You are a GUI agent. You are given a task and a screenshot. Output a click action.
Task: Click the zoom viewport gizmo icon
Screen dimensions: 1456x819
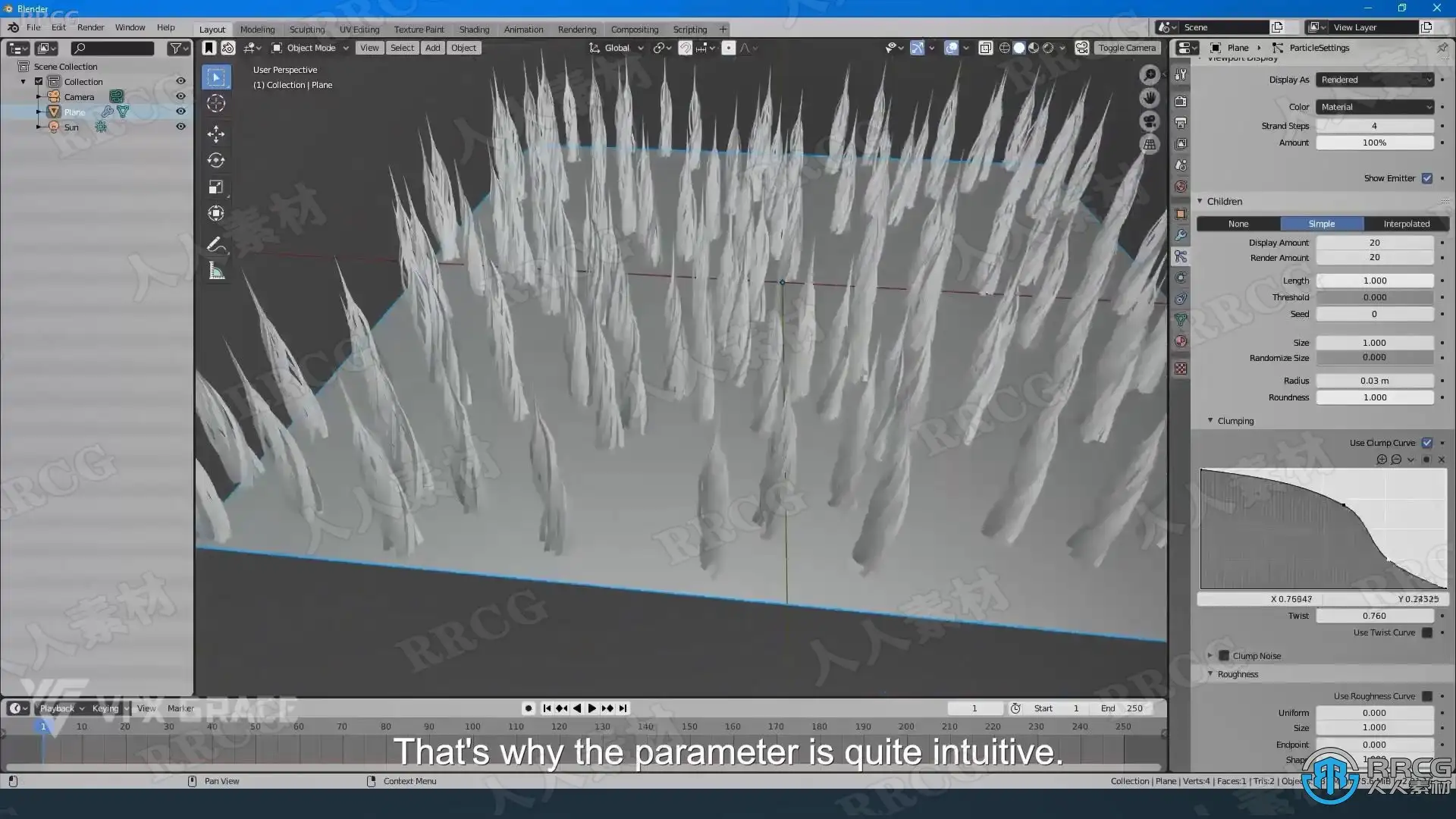pos(1150,75)
